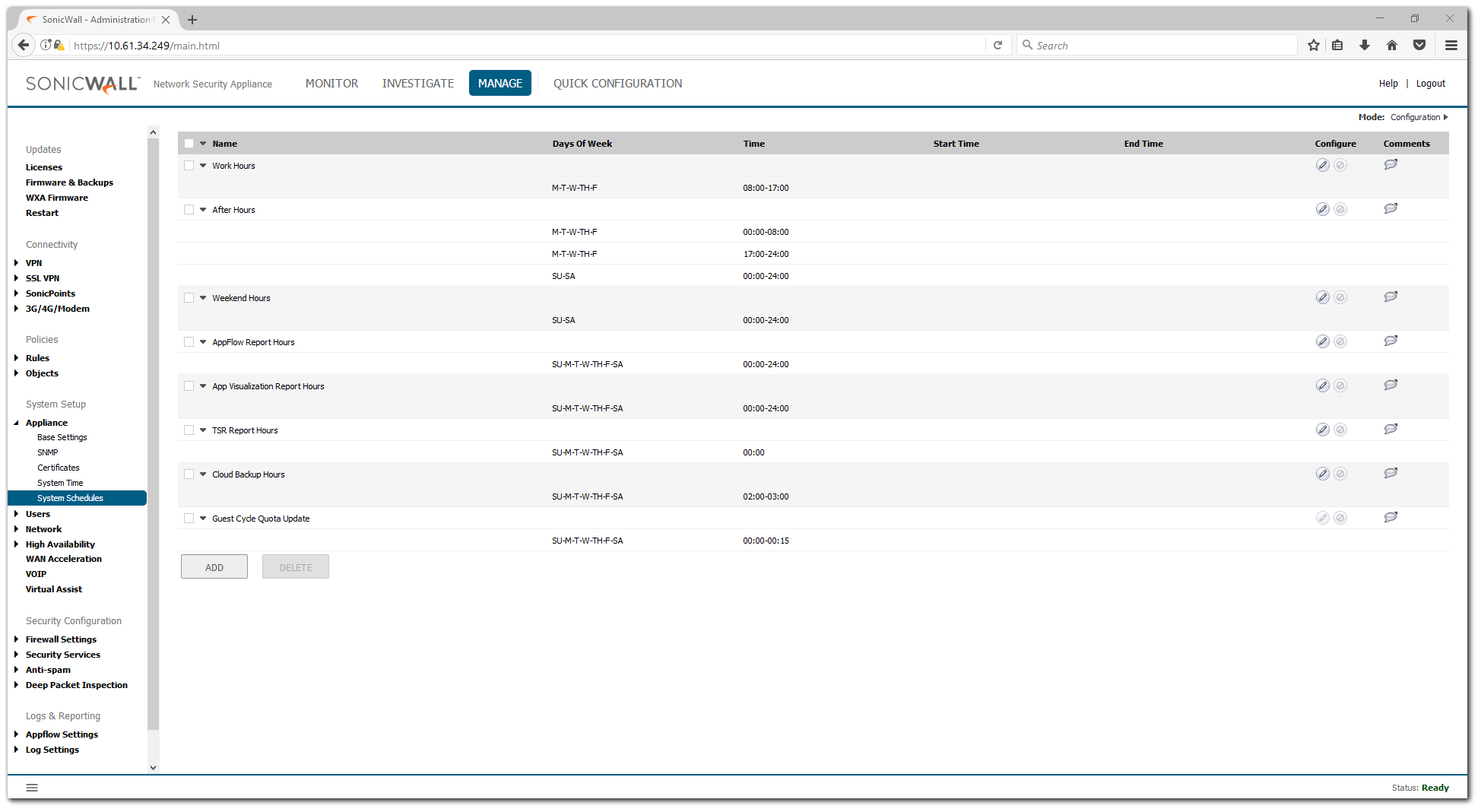Click the Logout link

(1430, 84)
